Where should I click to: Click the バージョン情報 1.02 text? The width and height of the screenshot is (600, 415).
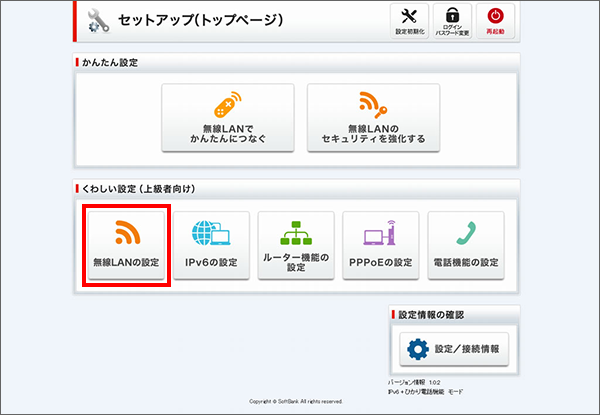[414, 382]
